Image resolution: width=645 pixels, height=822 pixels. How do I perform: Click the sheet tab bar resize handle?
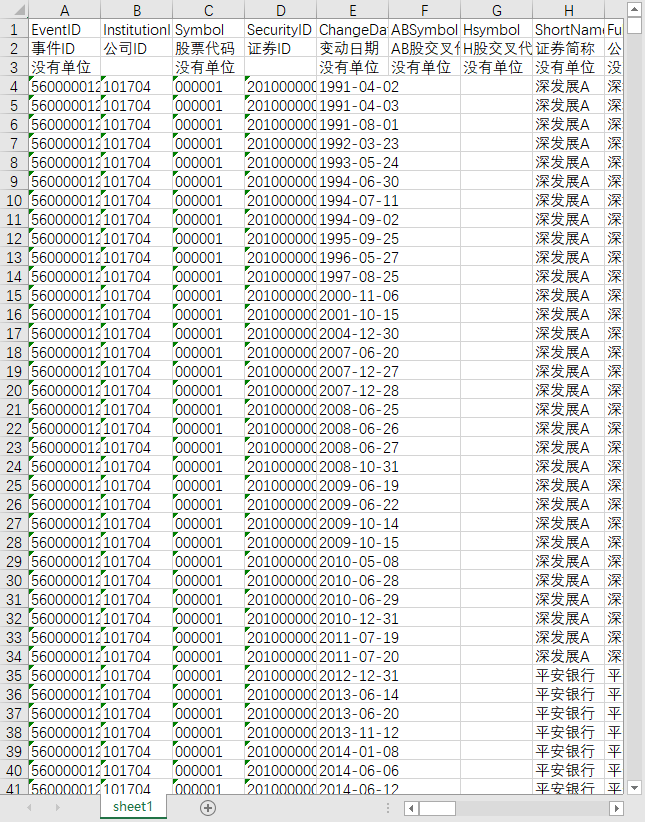(388, 808)
